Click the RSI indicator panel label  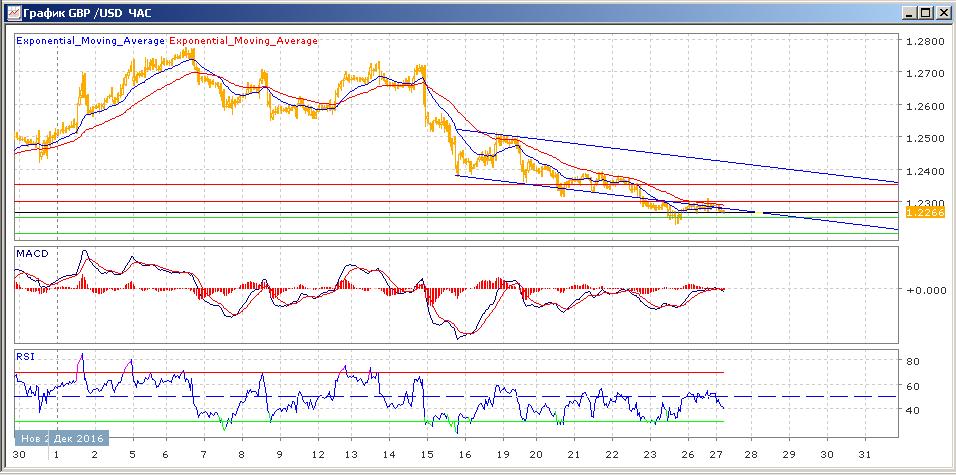tap(25, 354)
